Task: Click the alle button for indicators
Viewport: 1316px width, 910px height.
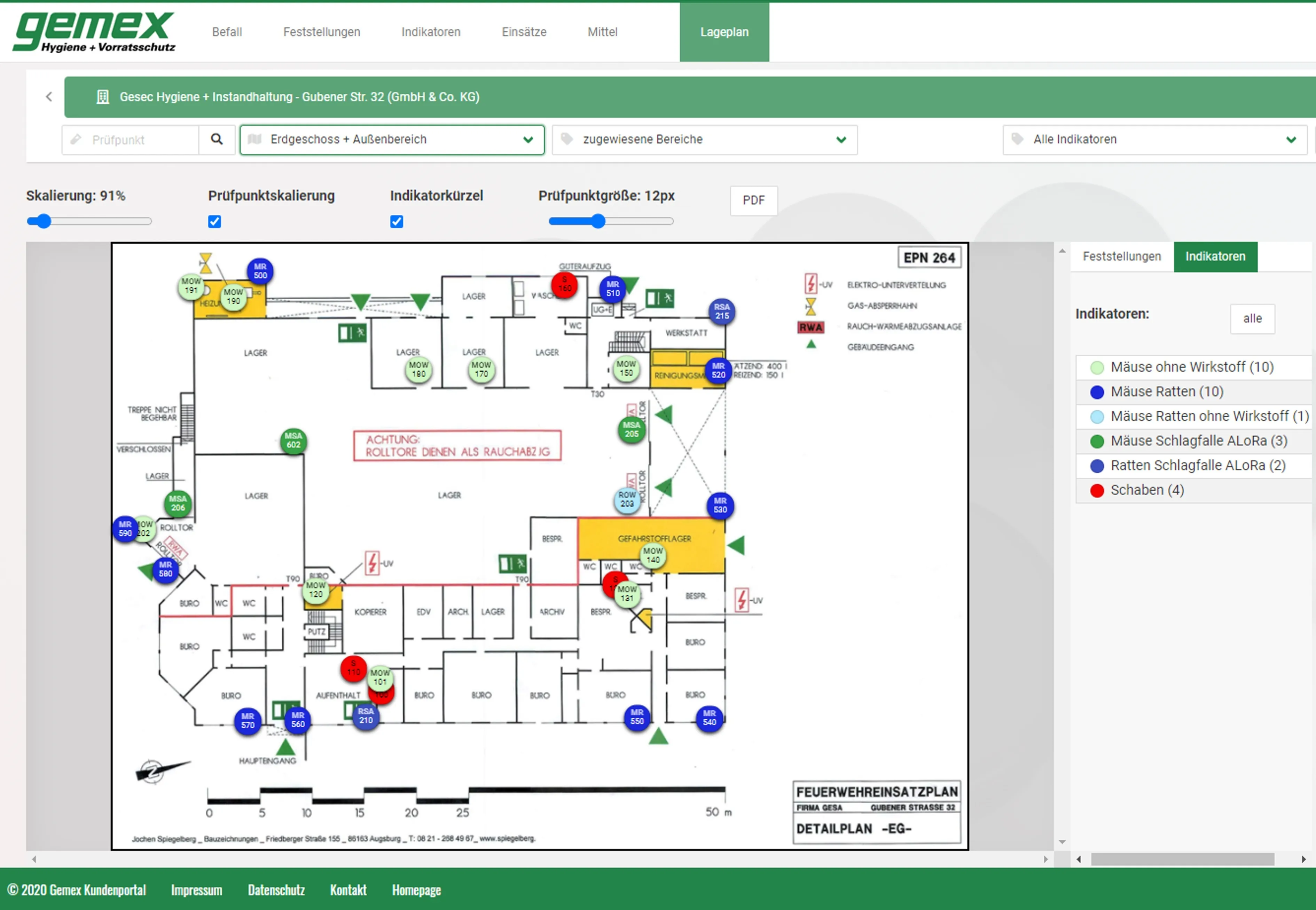Action: click(1252, 319)
